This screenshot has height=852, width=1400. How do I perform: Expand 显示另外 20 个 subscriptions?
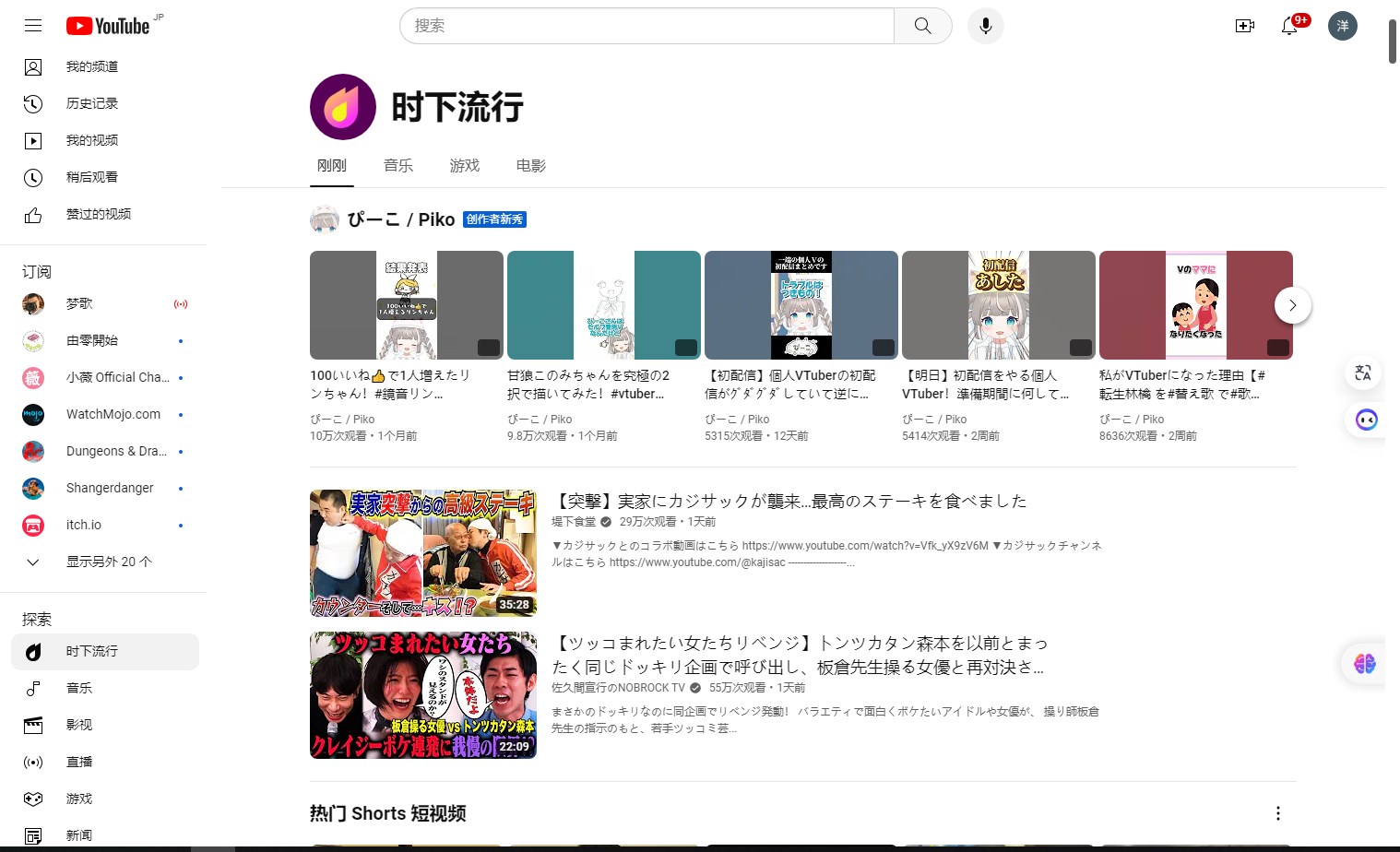tap(109, 562)
